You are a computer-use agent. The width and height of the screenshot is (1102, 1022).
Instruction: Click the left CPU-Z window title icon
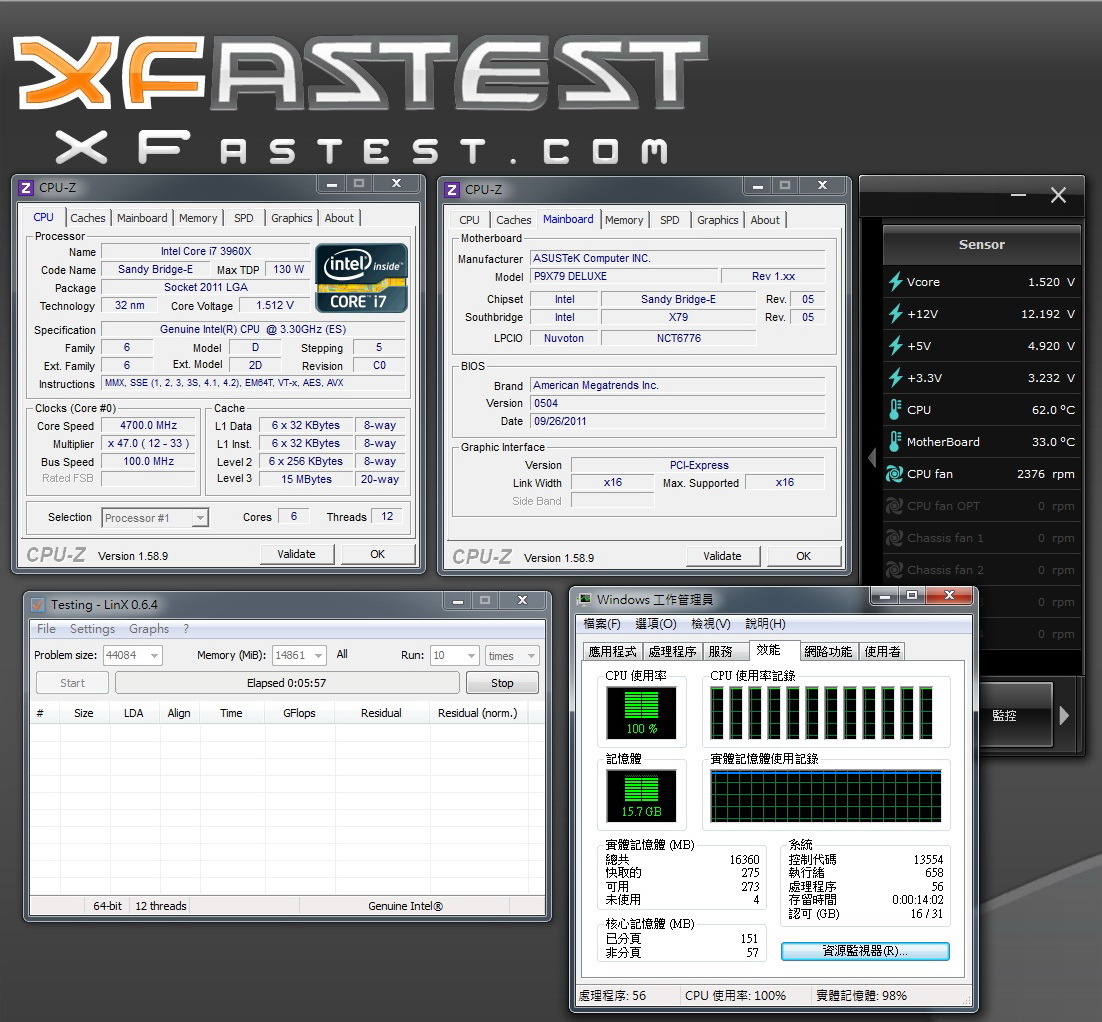pos(26,188)
